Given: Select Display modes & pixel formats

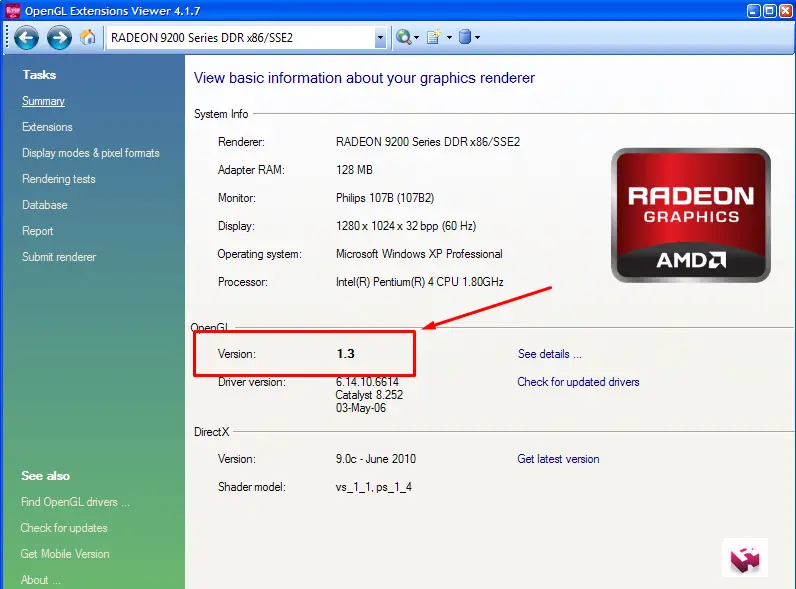Looking at the screenshot, I should [x=91, y=153].
